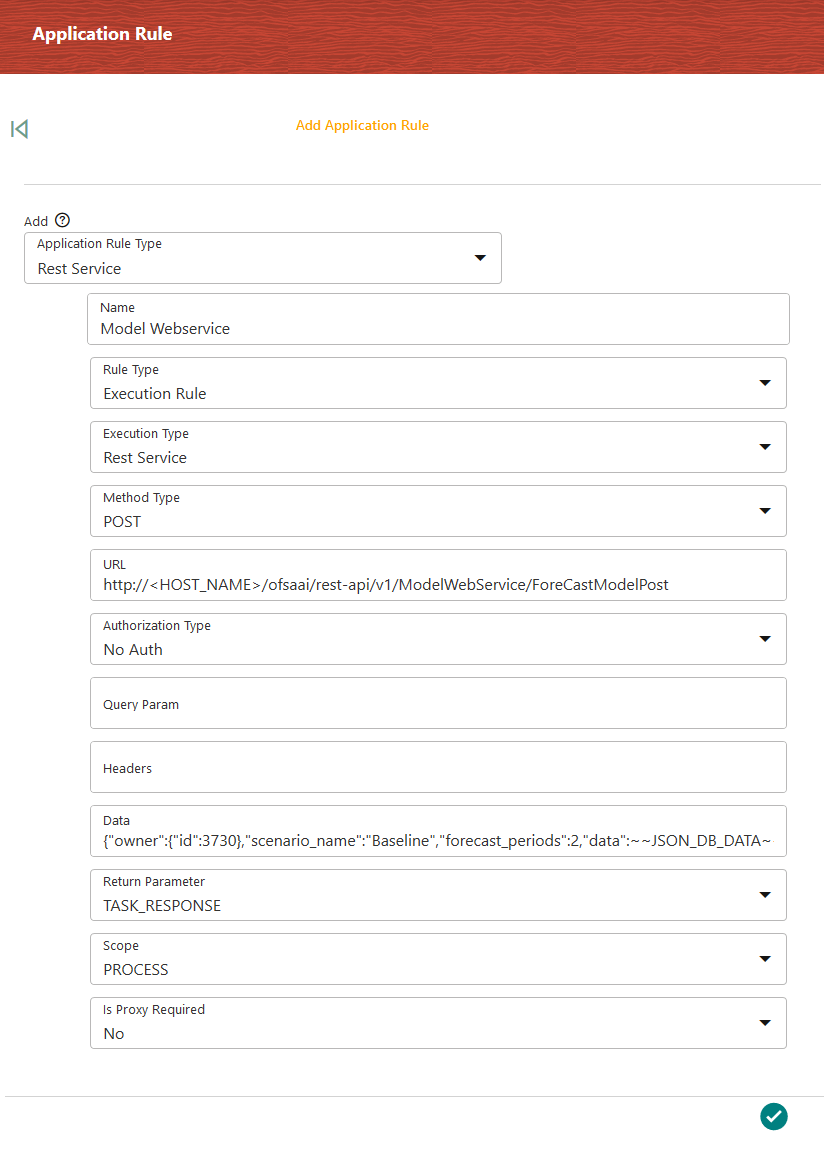Expand the Execution Type dropdown

click(438, 447)
